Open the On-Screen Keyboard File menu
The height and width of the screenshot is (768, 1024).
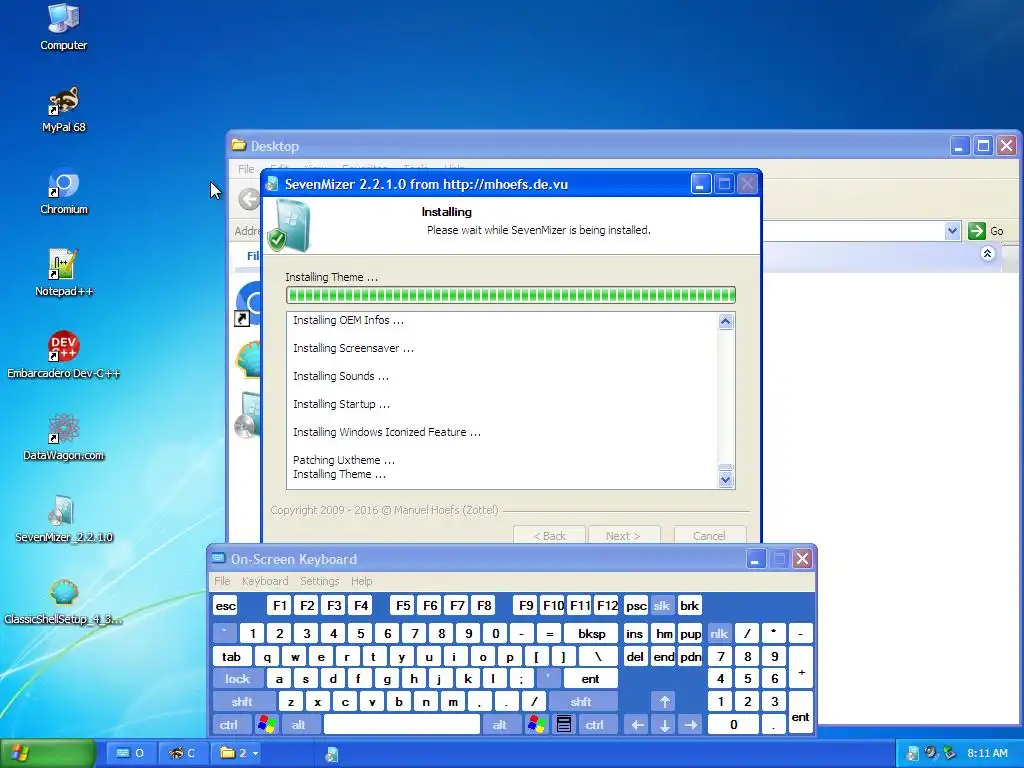point(223,581)
